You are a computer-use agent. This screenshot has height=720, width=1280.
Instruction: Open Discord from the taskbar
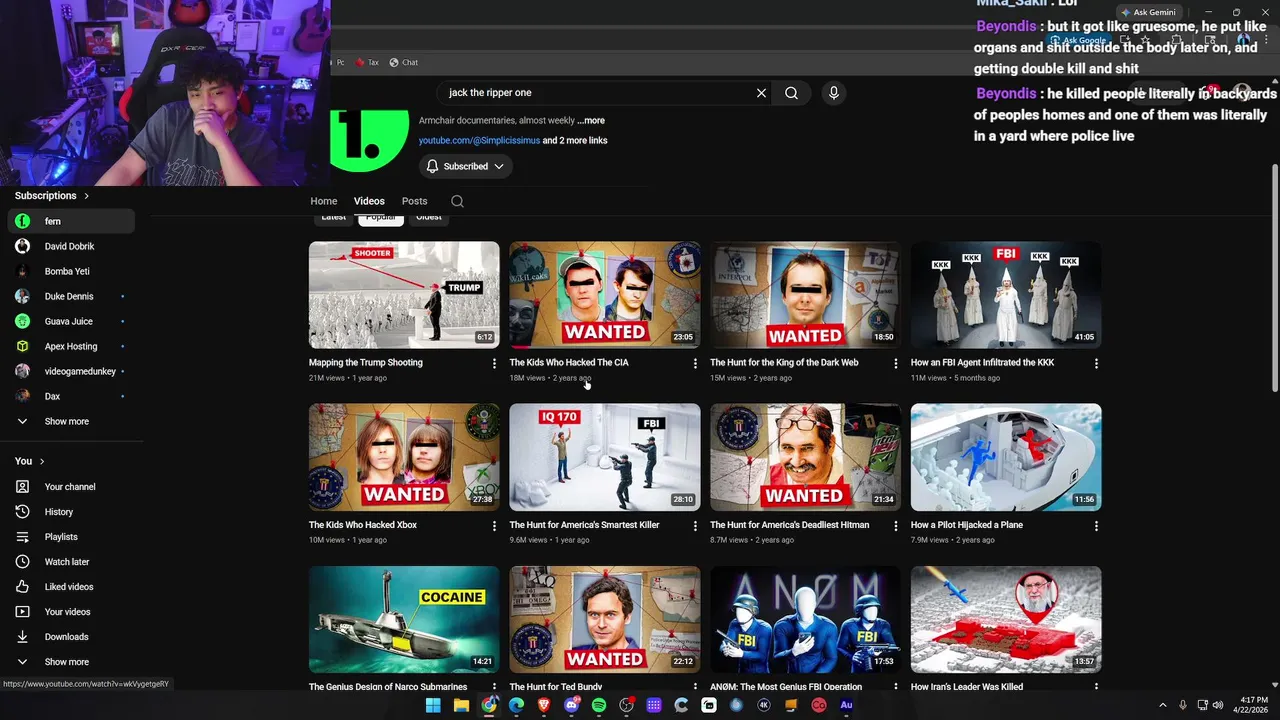coord(571,705)
